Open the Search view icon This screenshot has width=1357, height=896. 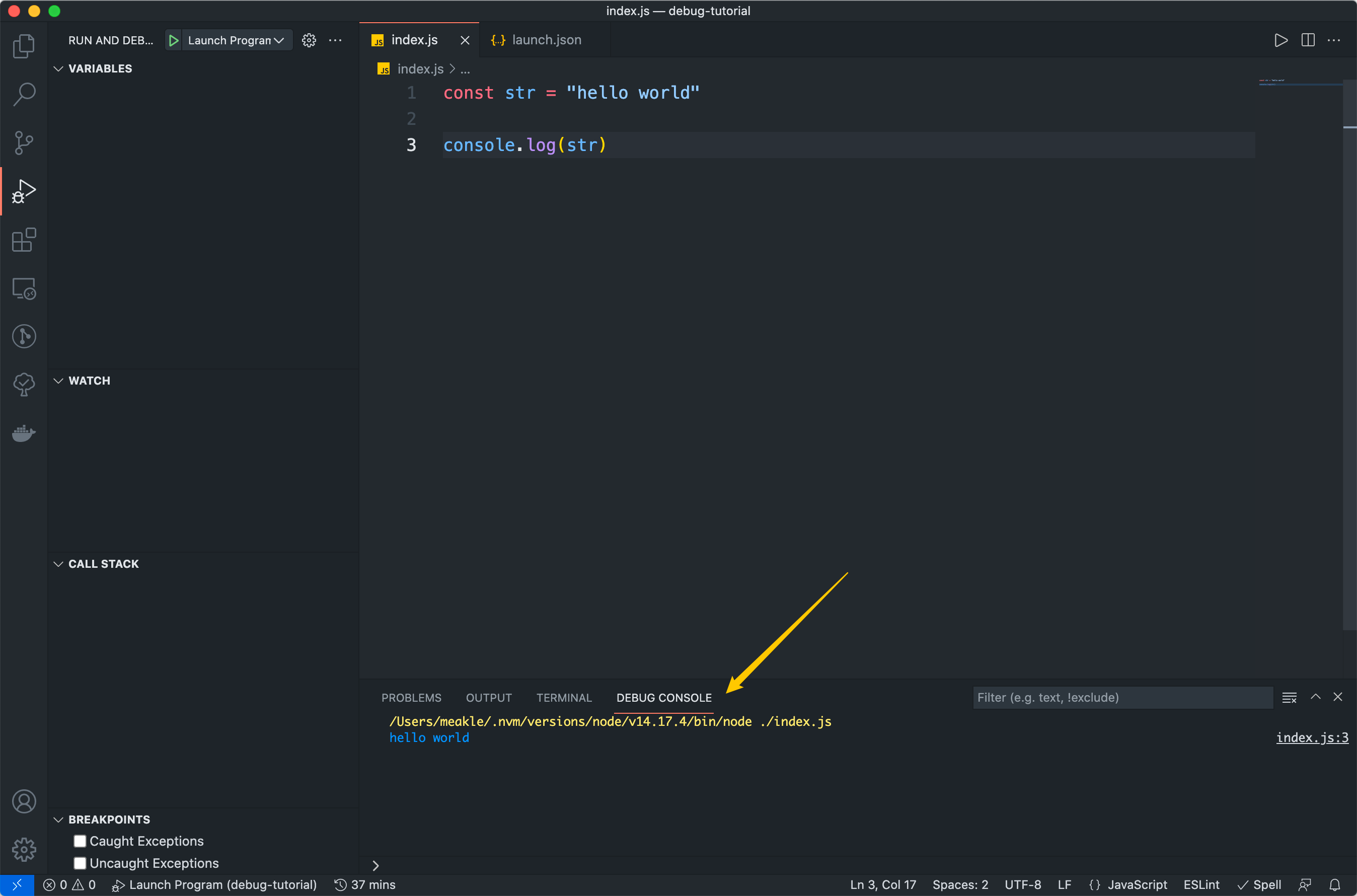24,94
